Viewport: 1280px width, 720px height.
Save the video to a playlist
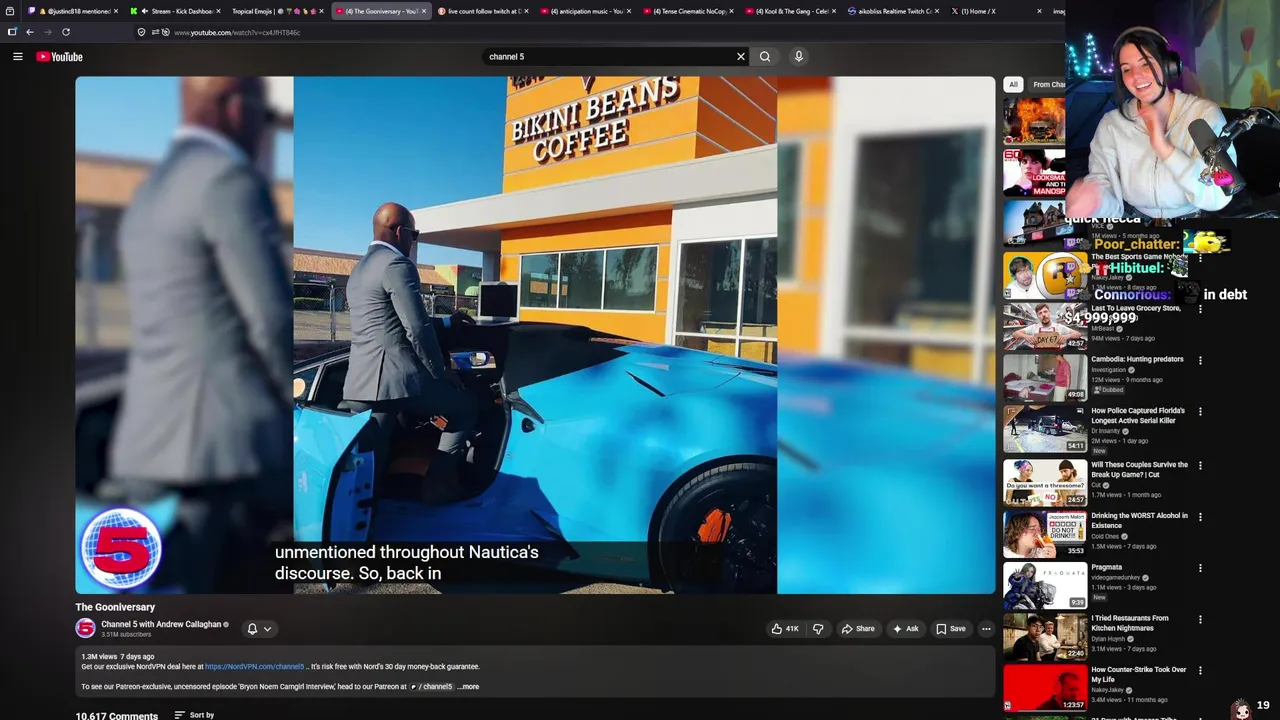tap(951, 629)
